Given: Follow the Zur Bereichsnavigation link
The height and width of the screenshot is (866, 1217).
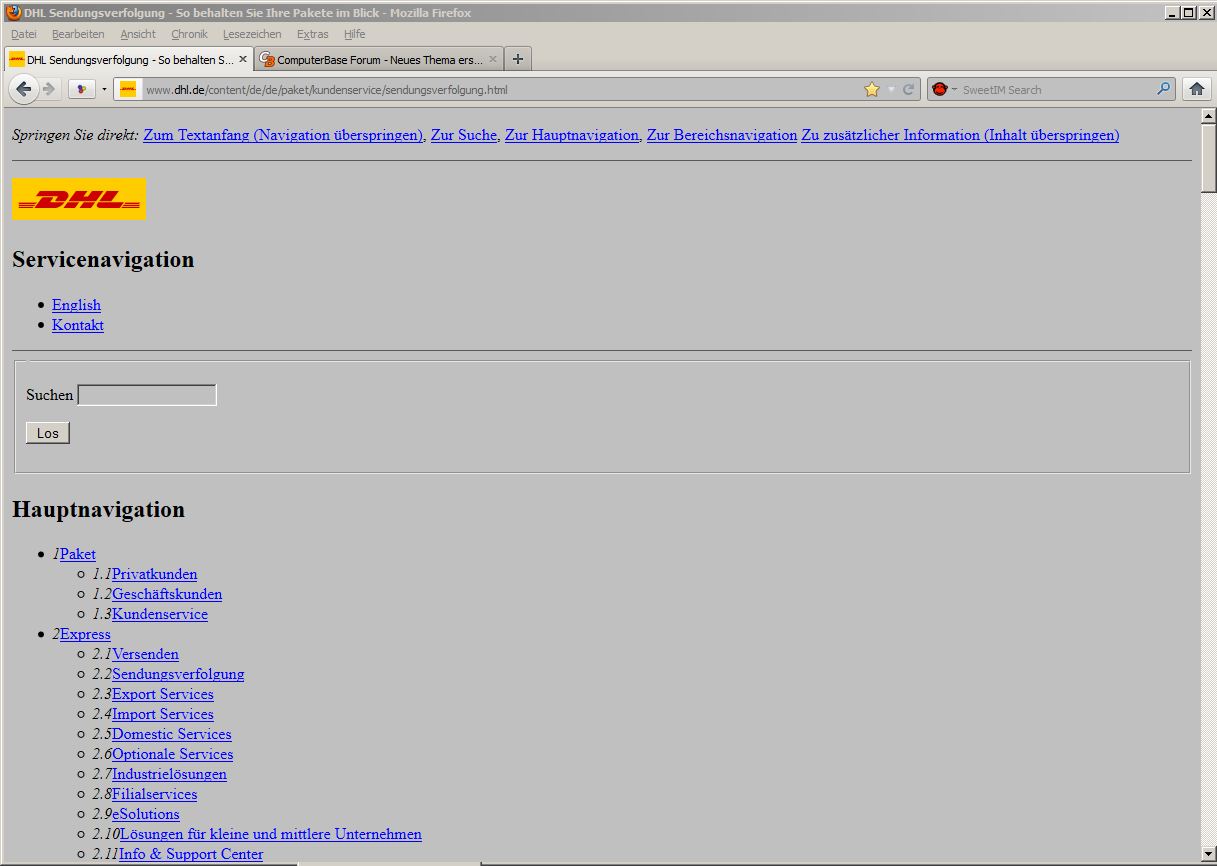Looking at the screenshot, I should coord(722,135).
